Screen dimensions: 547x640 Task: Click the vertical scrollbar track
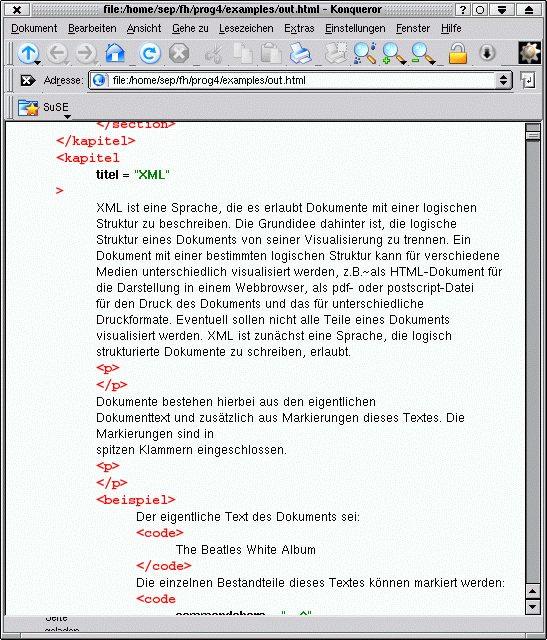pos(532,359)
